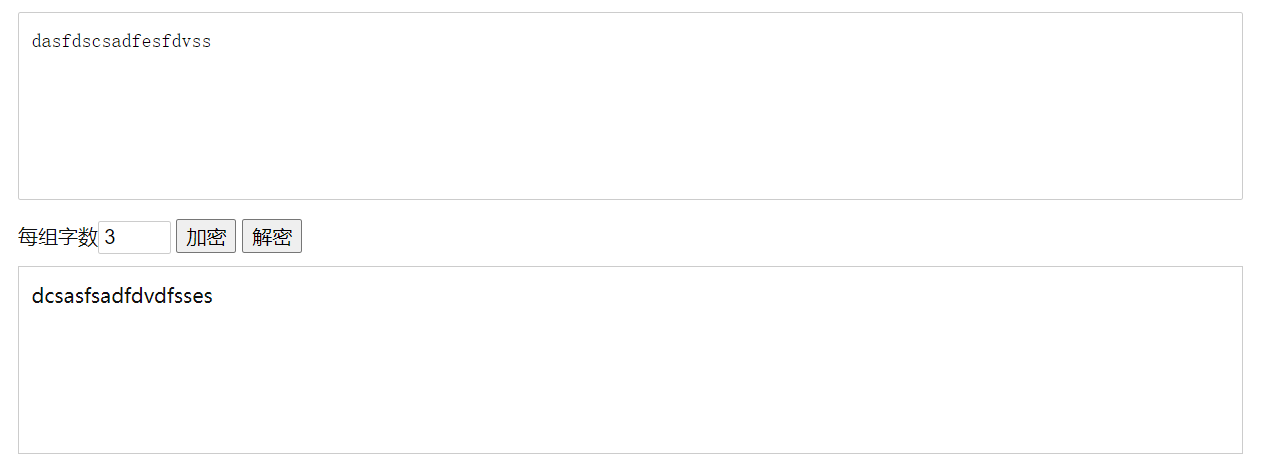1261x474 pixels.
Task: Click blank space inside the upper textarea
Action: [700, 130]
